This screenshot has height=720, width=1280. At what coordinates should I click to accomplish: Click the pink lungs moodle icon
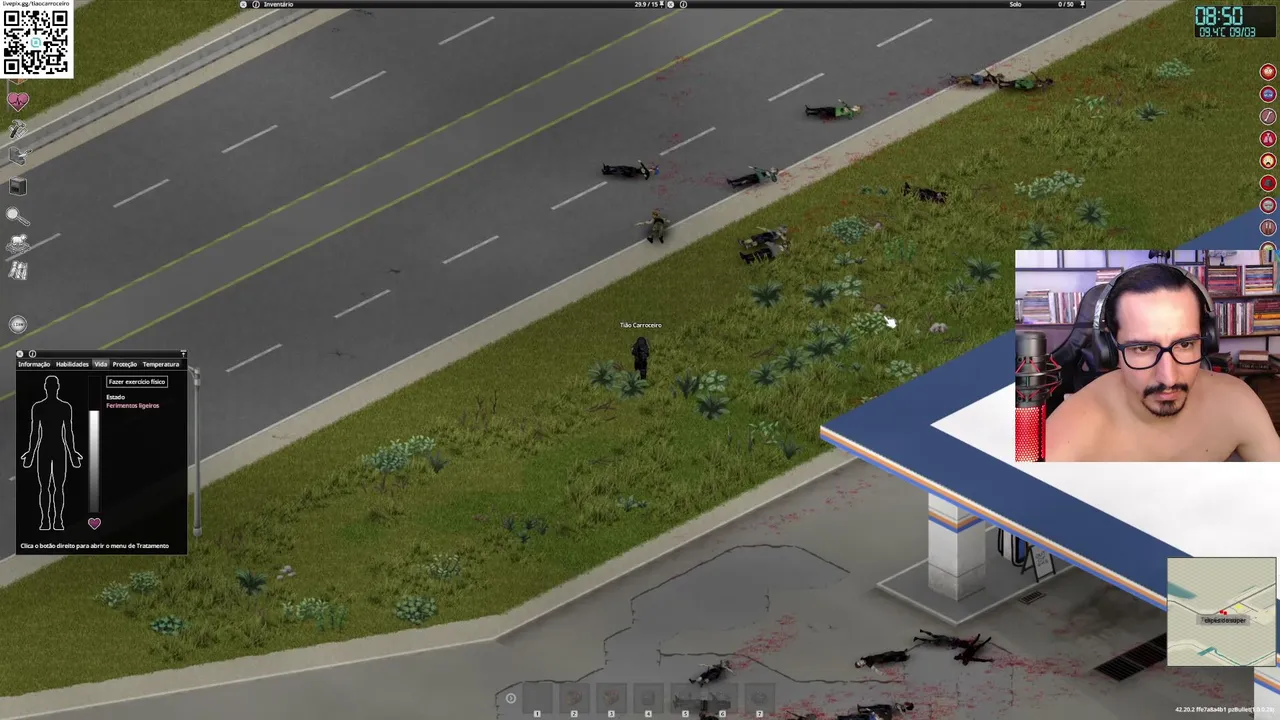(x=1268, y=138)
